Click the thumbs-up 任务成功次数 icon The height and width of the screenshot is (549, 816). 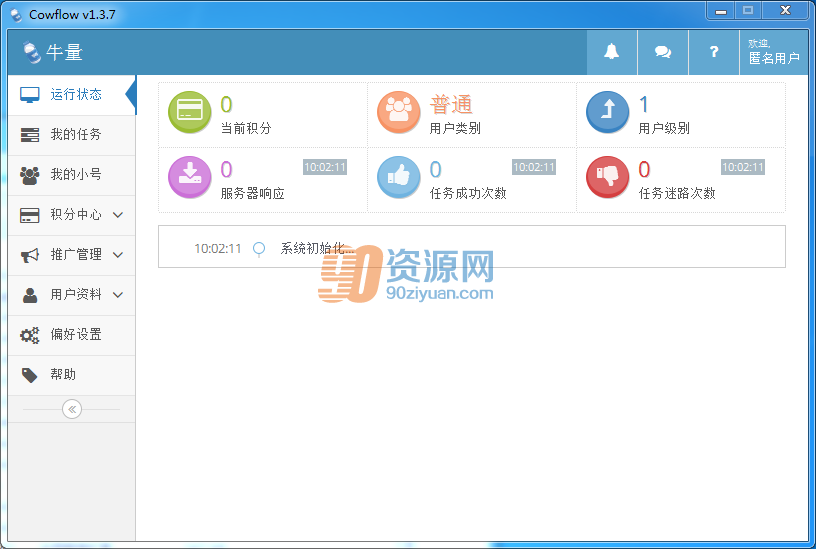[399, 177]
